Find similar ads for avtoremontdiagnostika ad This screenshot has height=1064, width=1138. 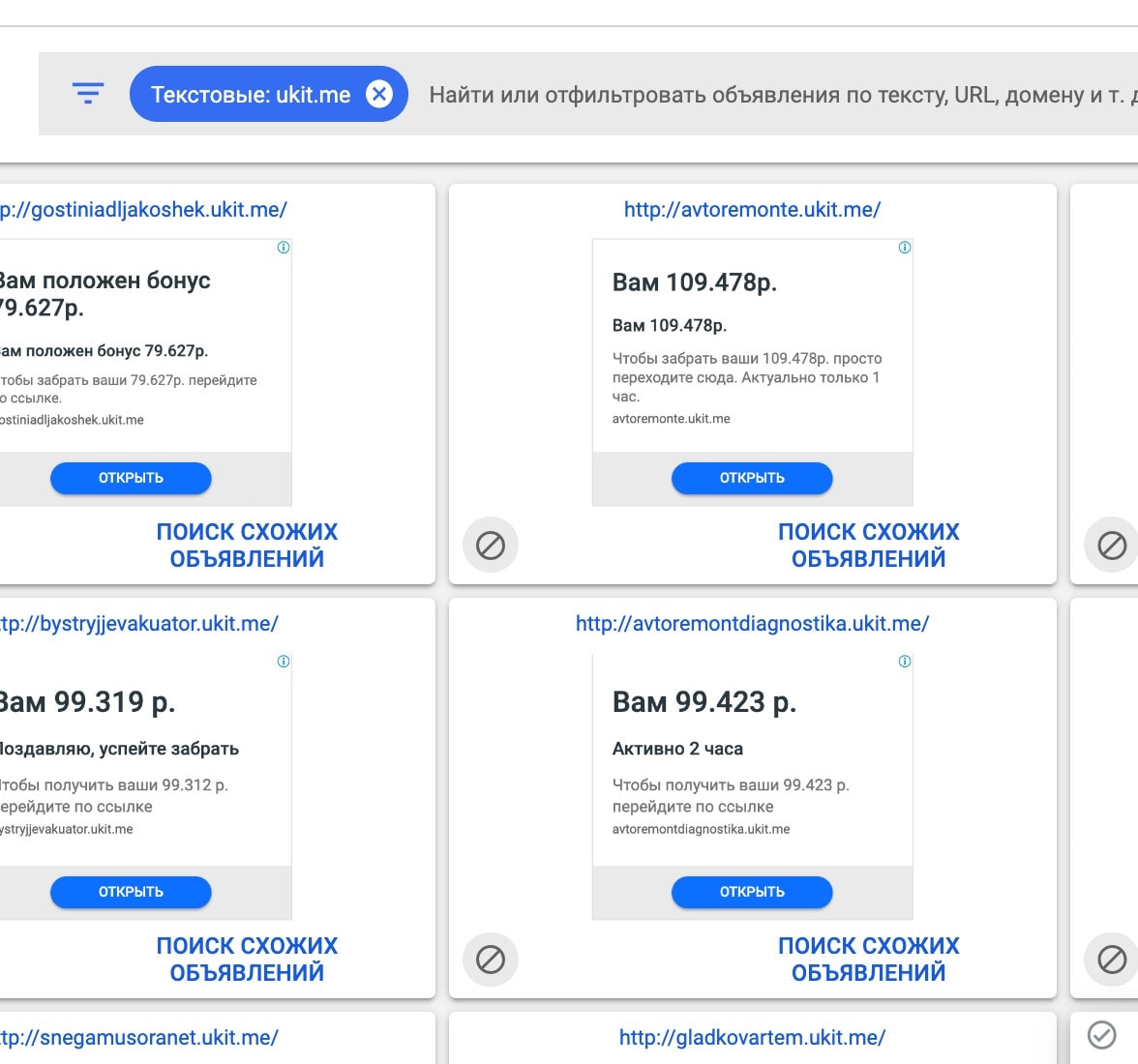point(868,960)
